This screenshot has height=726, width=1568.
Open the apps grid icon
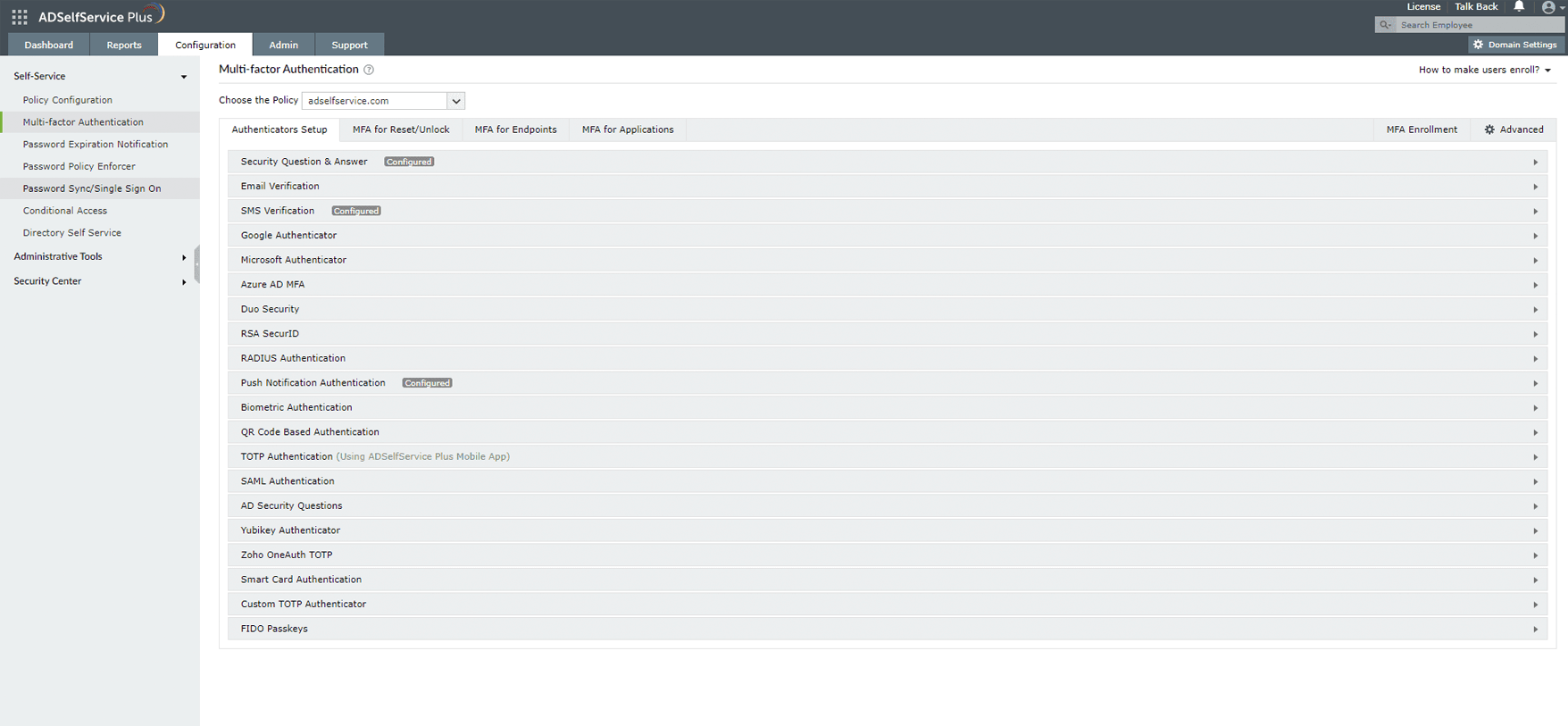click(x=20, y=17)
